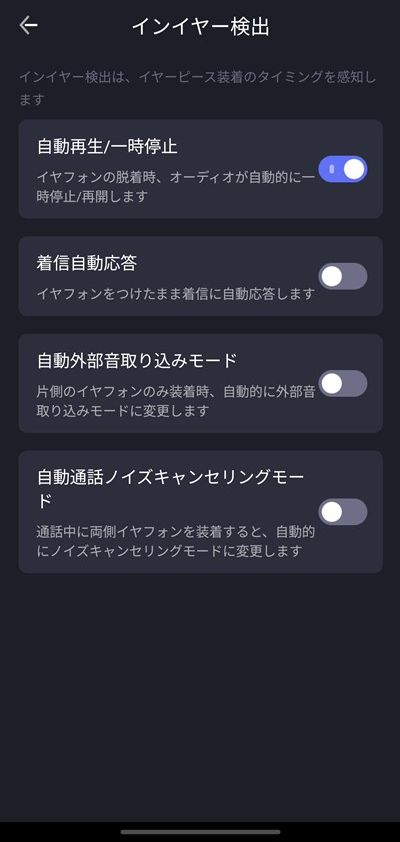Disable the 自動再生/一時停止 toggle
Image resolution: width=400 pixels, height=842 pixels.
pos(343,169)
